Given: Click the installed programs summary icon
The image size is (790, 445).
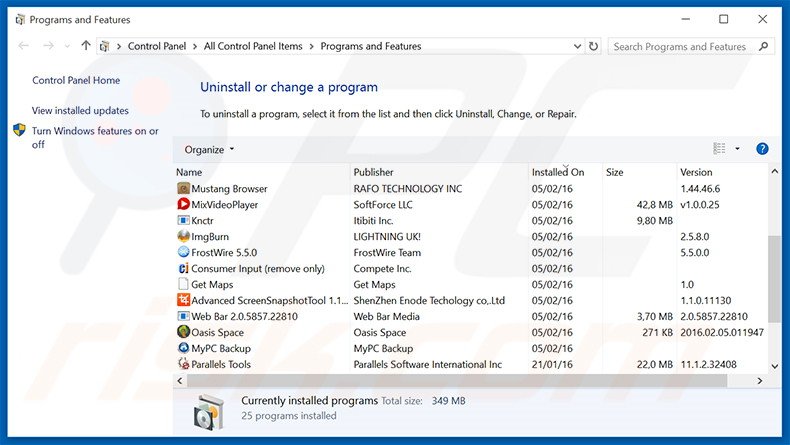Looking at the screenshot, I should coord(209,412).
